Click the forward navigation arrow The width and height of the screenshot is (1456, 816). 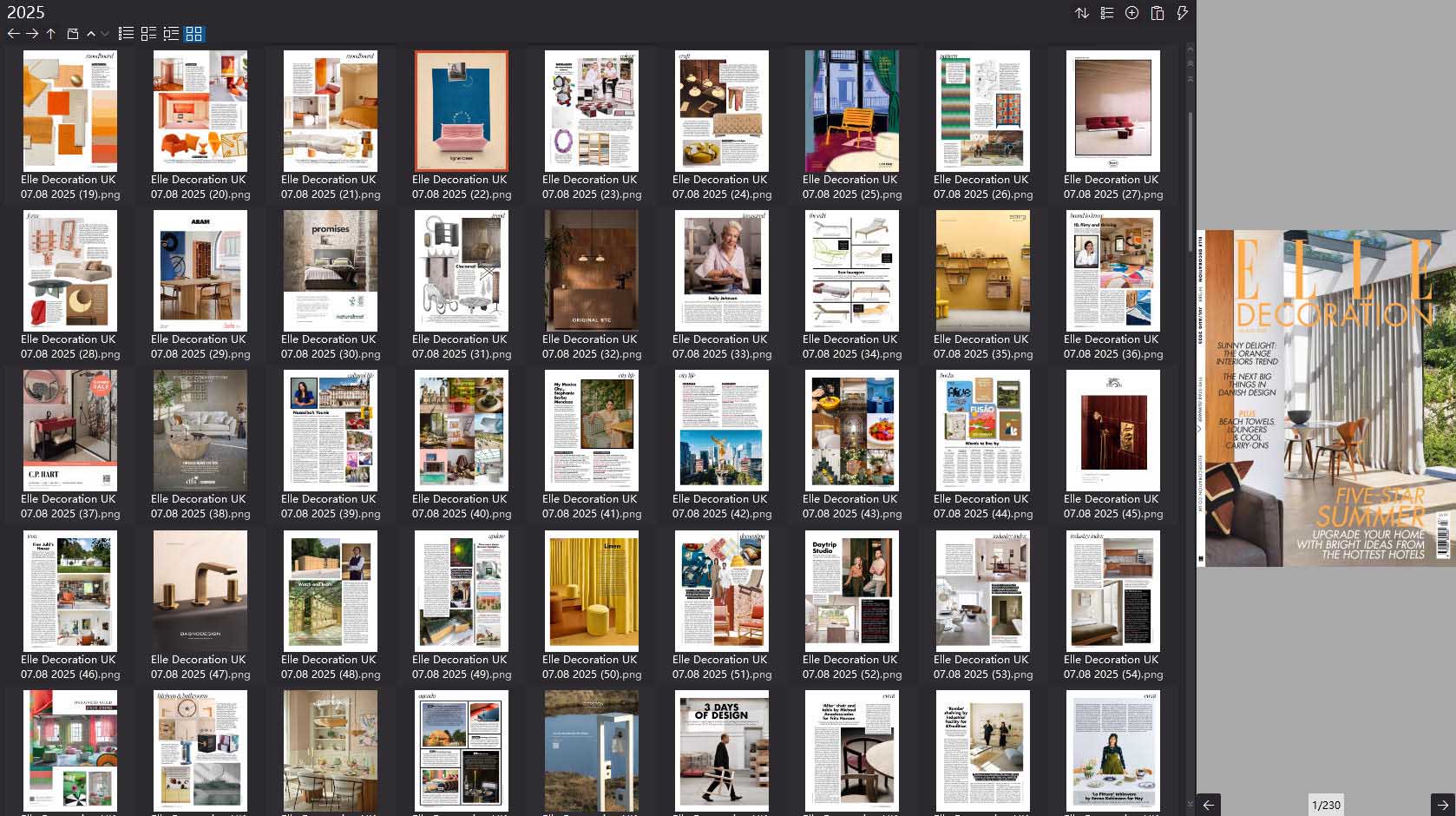pos(32,34)
